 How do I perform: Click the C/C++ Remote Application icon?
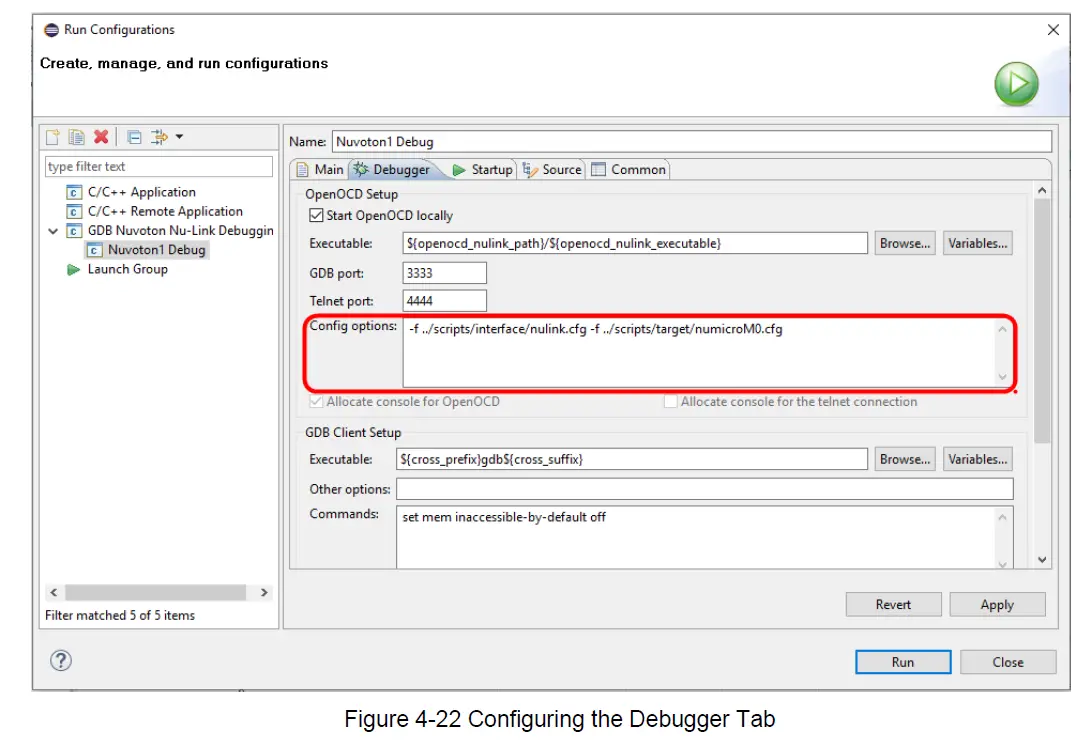pos(74,211)
